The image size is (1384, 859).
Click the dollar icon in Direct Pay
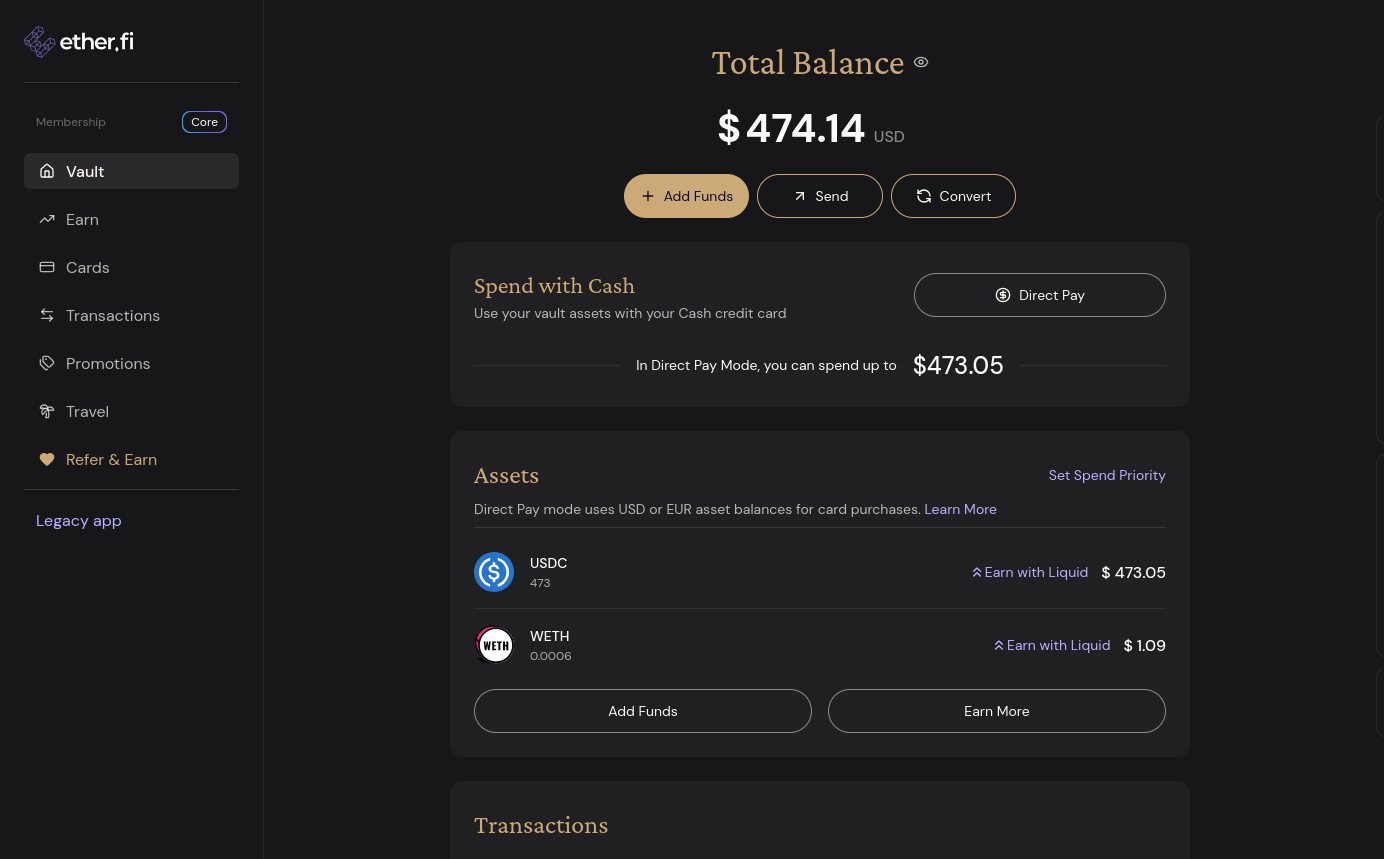1003,295
